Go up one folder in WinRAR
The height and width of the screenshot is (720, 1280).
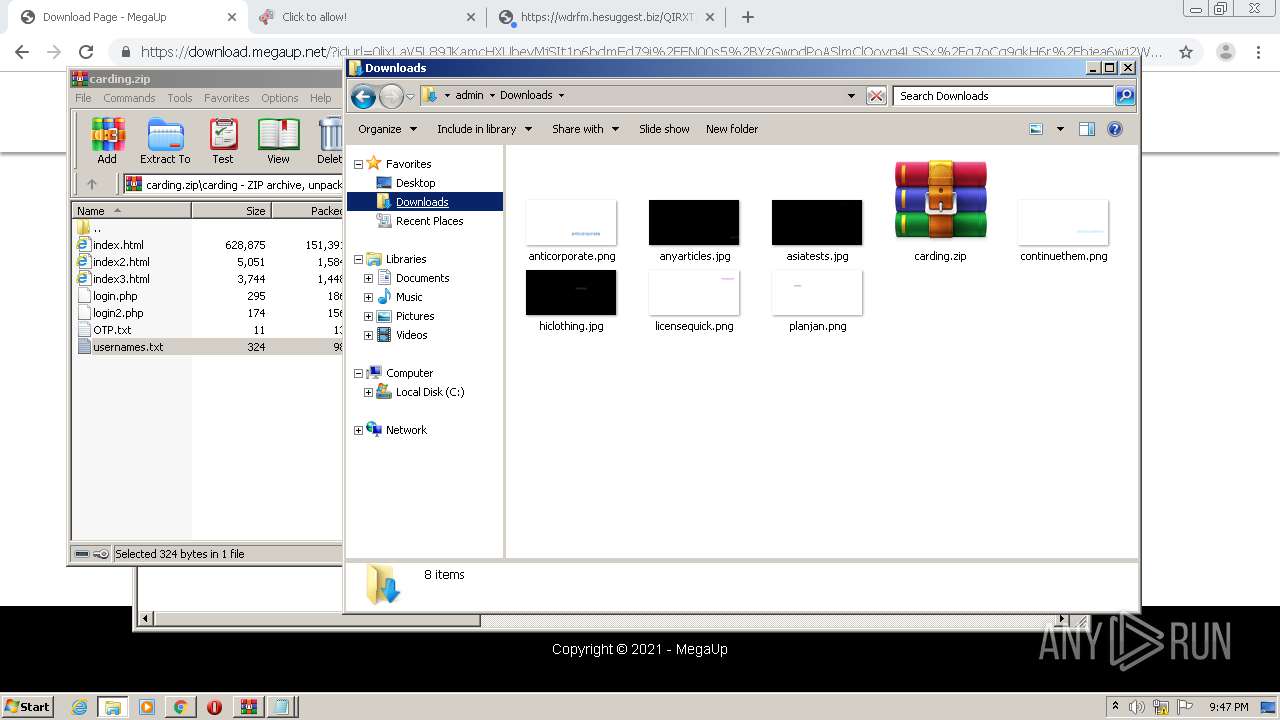coord(92,184)
